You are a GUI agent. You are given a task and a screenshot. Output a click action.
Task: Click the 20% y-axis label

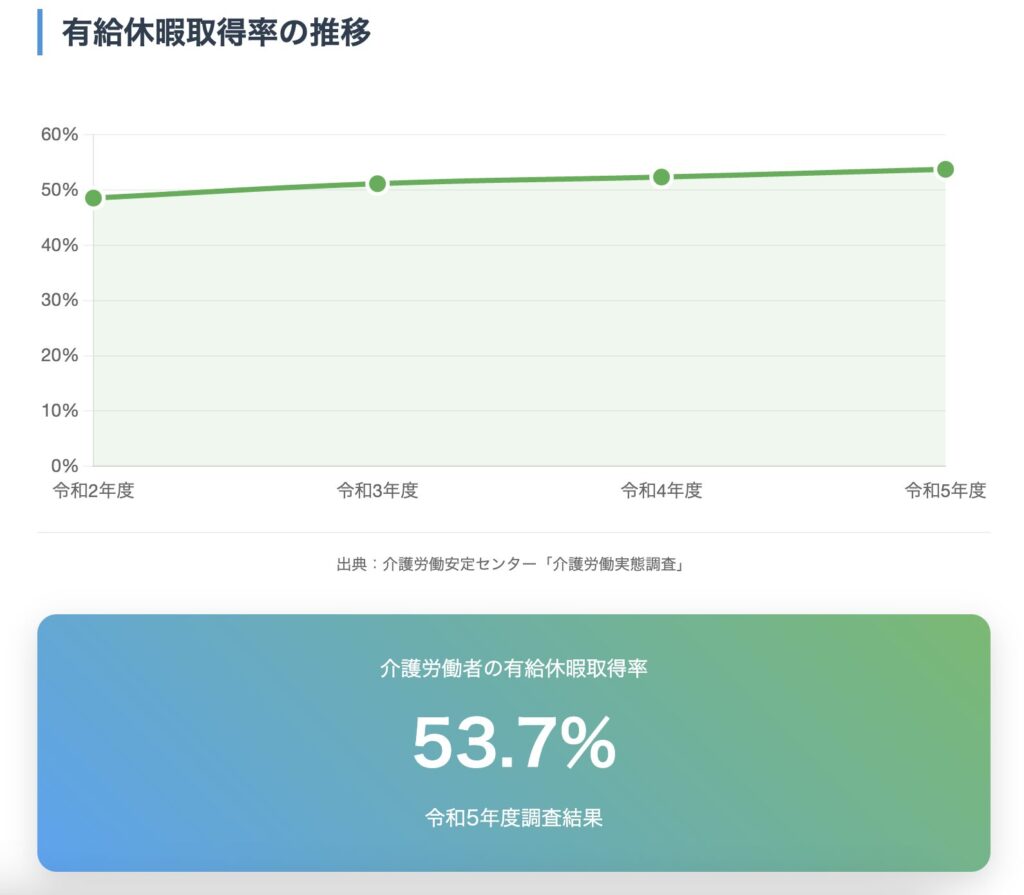59,355
